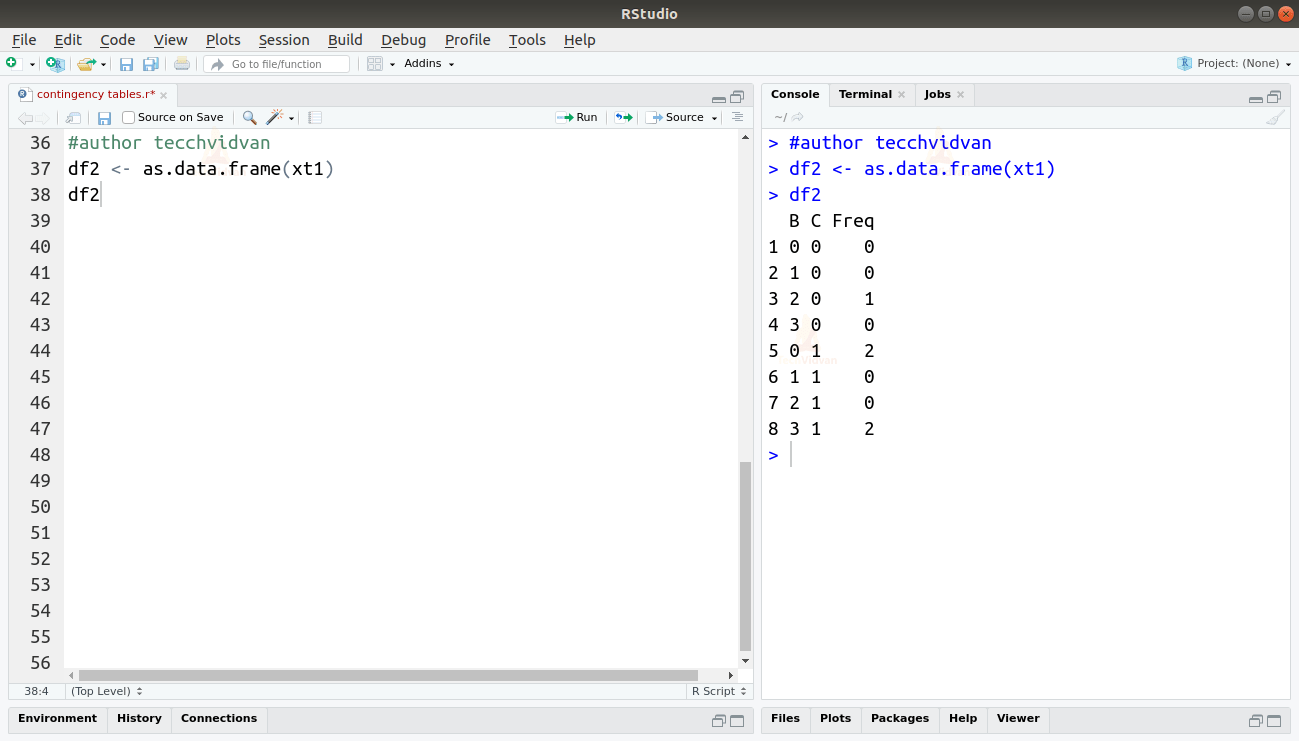Open the compile report icon
Viewport: 1299px width, 741px height.
[314, 117]
